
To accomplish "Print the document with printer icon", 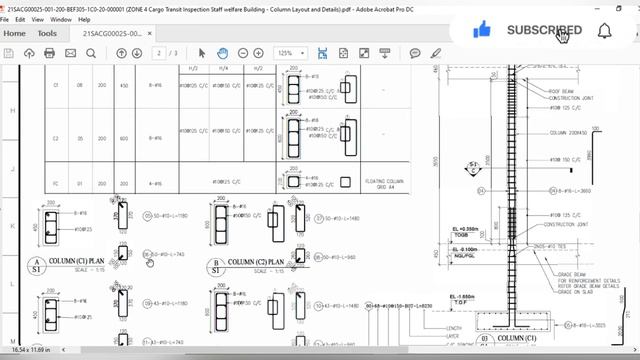I will point(49,53).
